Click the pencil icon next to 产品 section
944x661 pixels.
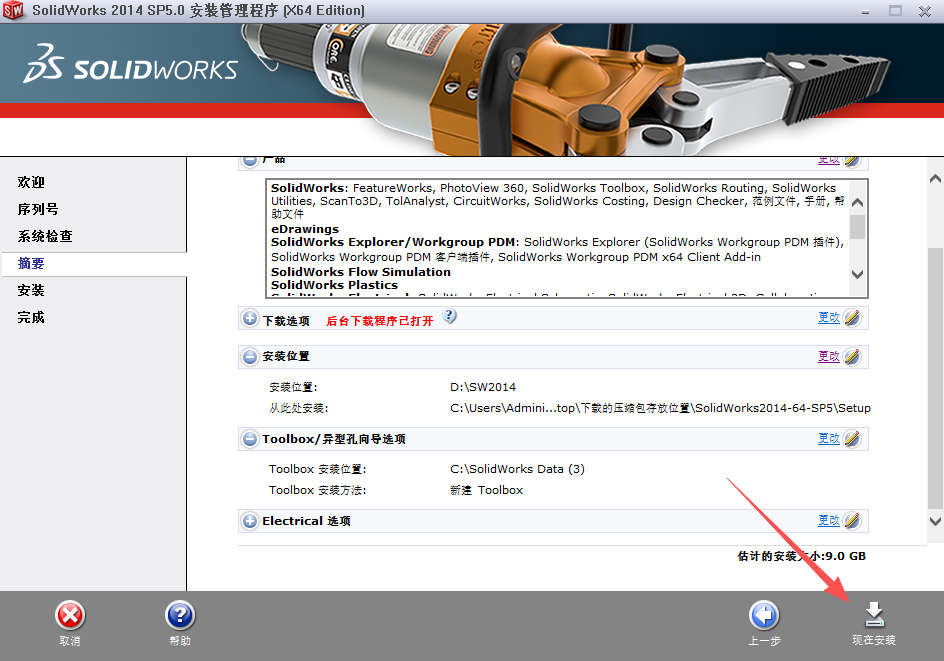coord(852,160)
